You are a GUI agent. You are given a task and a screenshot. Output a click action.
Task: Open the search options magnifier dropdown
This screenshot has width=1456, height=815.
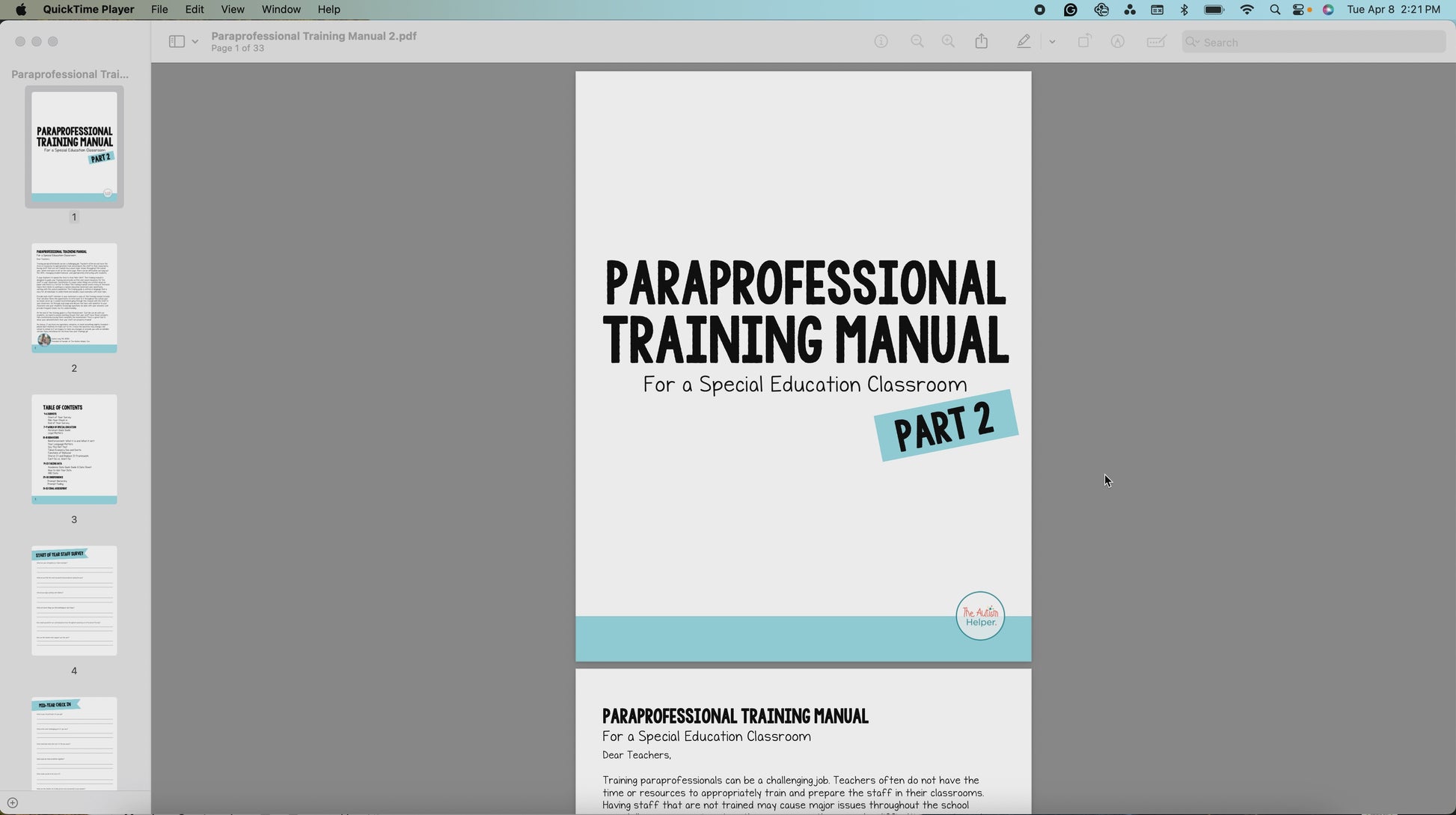pos(1192,42)
